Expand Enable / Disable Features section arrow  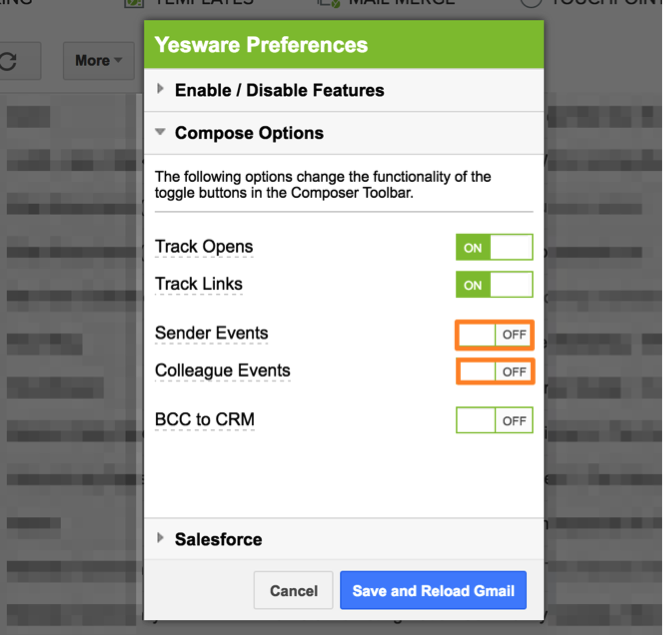pyautogui.click(x=160, y=89)
